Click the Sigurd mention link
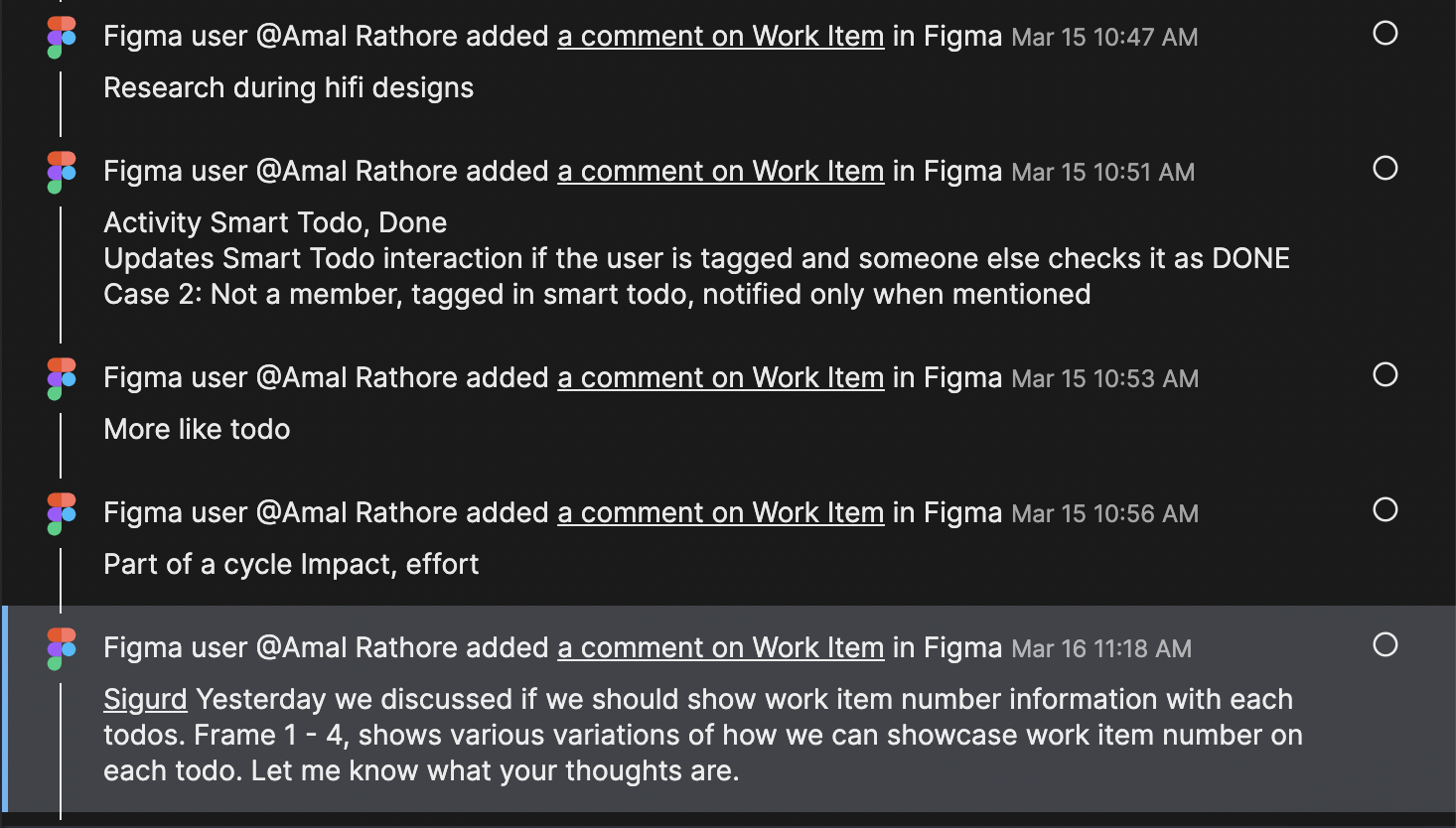 [145, 700]
